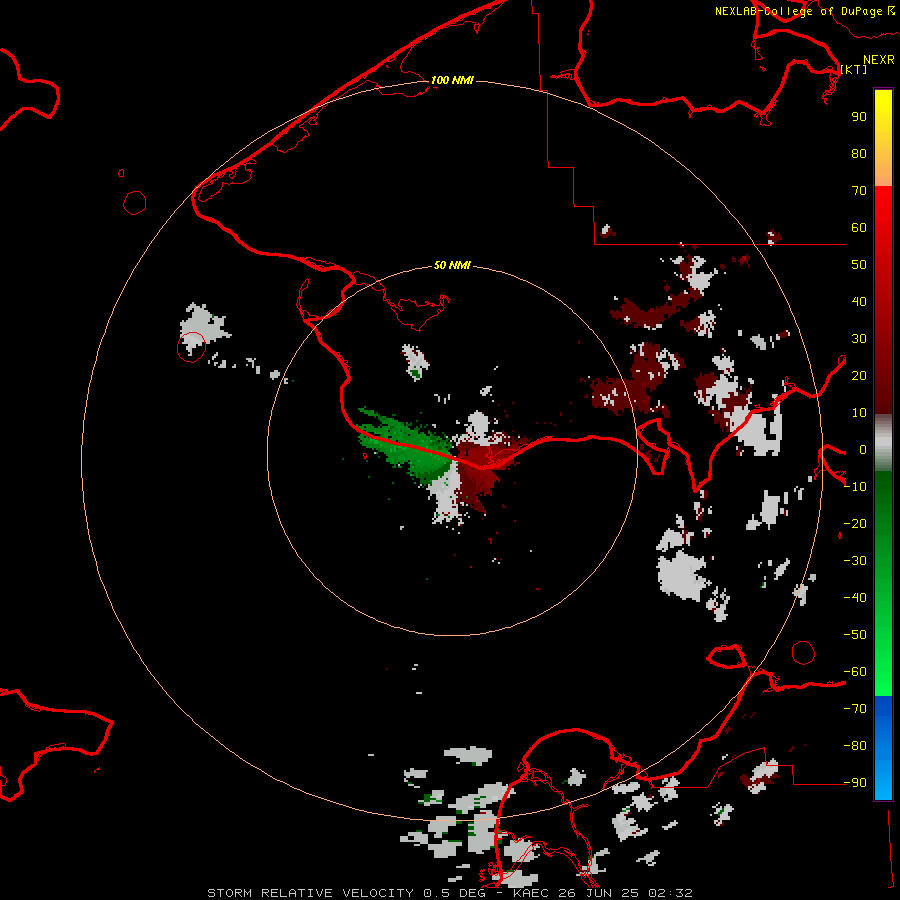Image resolution: width=900 pixels, height=900 pixels.
Task: Click the [KT] units label
Action: pyautogui.click(x=853, y=69)
